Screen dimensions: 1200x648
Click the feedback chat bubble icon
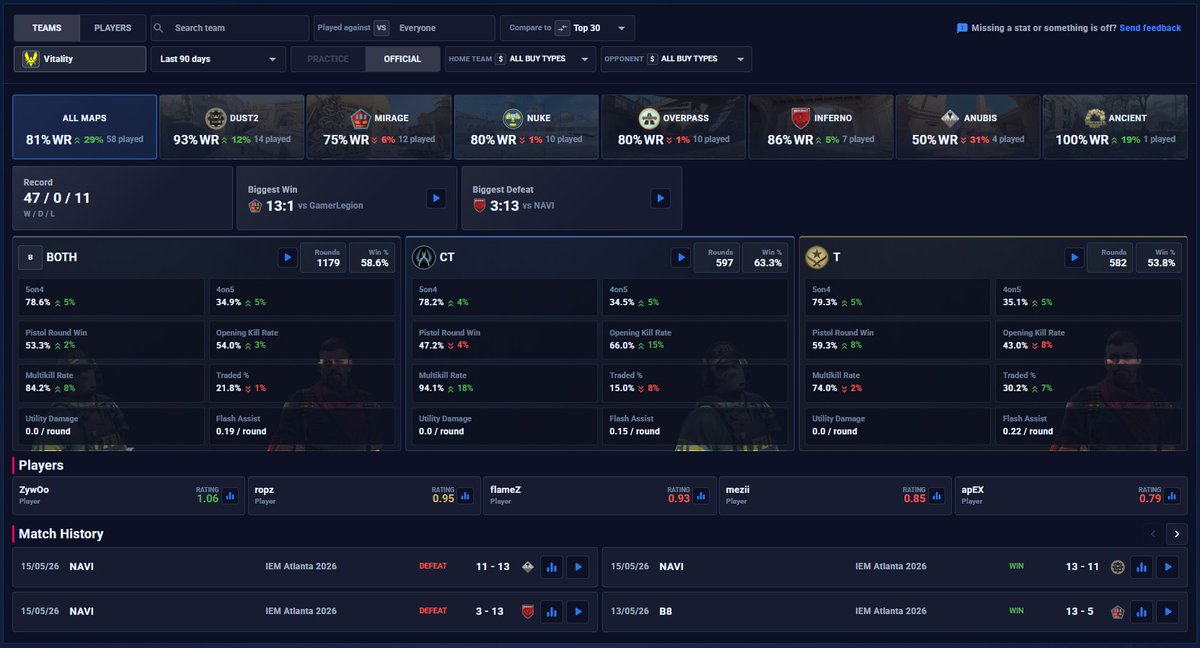pos(962,28)
